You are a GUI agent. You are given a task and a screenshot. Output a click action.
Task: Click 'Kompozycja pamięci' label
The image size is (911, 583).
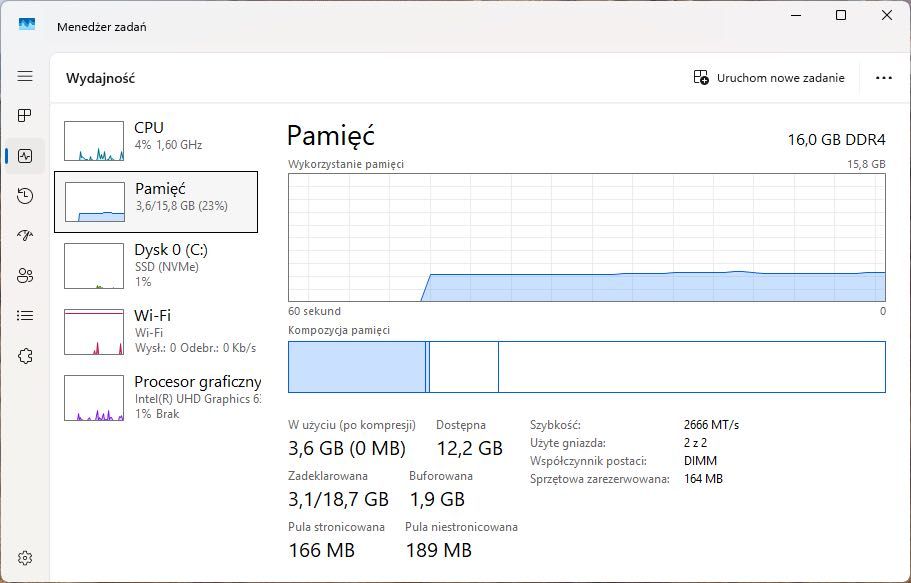click(x=339, y=330)
